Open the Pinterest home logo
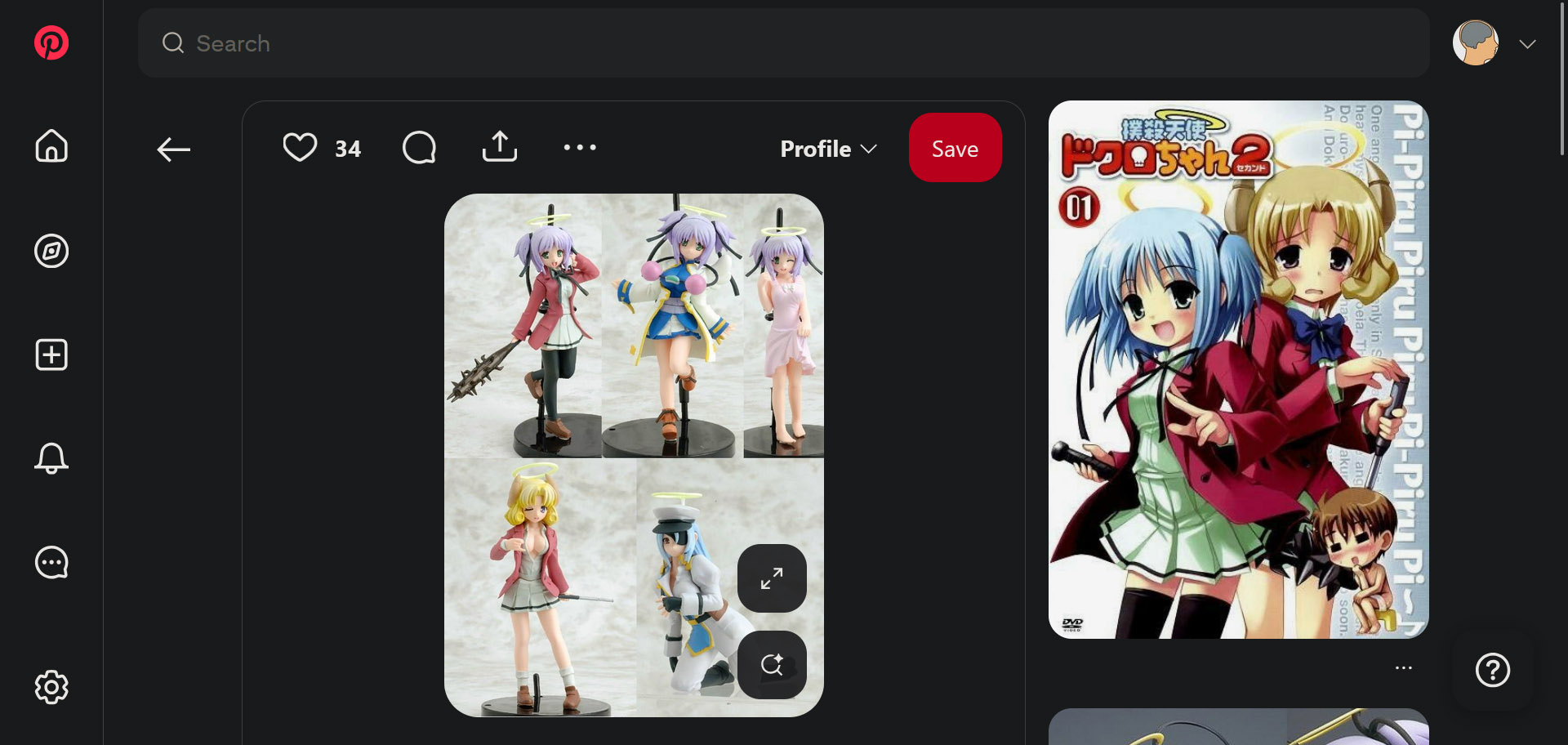Screen dimensions: 1568x745 pyautogui.click(x=51, y=42)
